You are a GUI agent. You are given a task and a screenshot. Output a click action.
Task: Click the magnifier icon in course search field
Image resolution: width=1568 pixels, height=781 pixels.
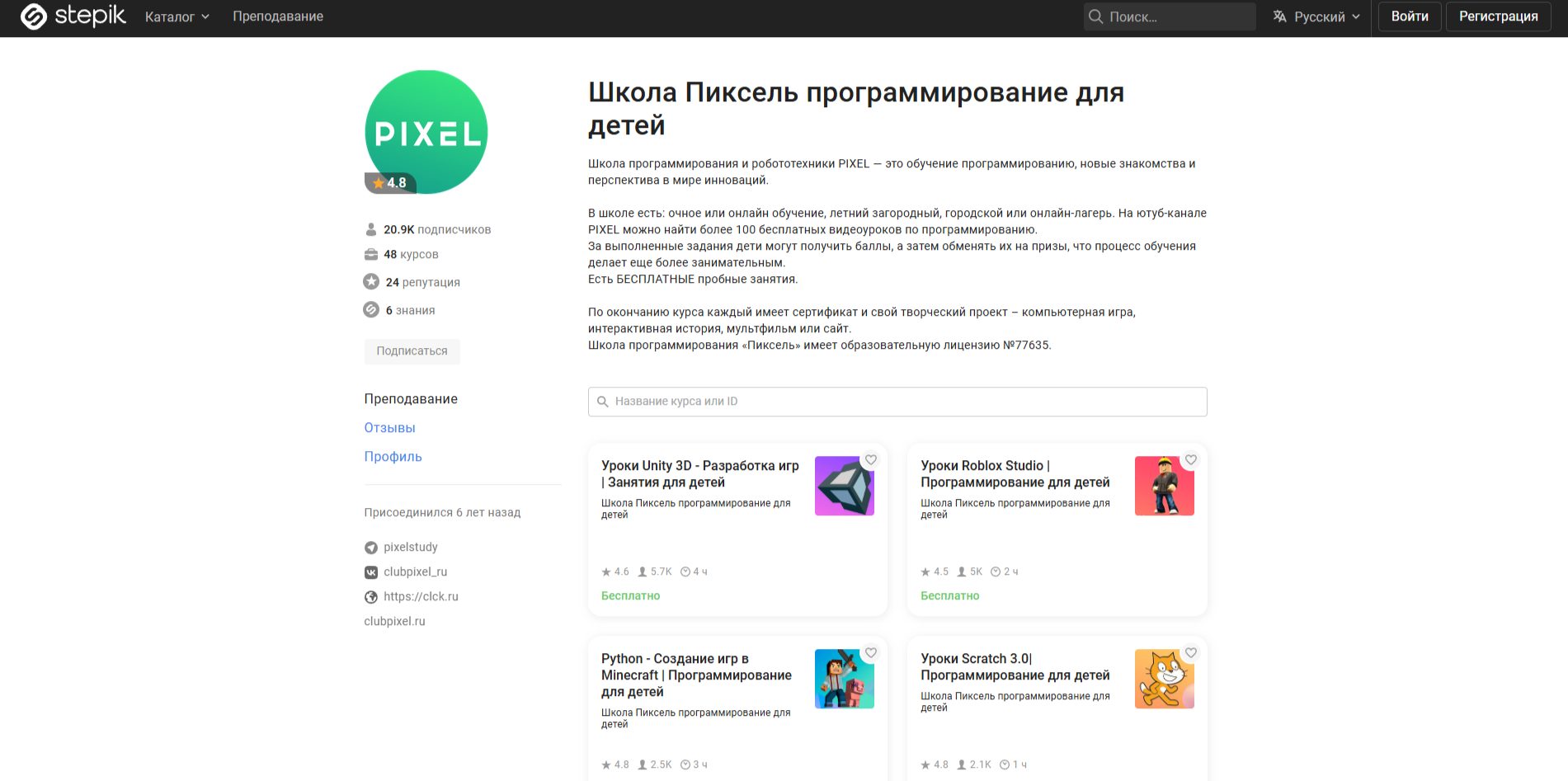pyautogui.click(x=603, y=402)
